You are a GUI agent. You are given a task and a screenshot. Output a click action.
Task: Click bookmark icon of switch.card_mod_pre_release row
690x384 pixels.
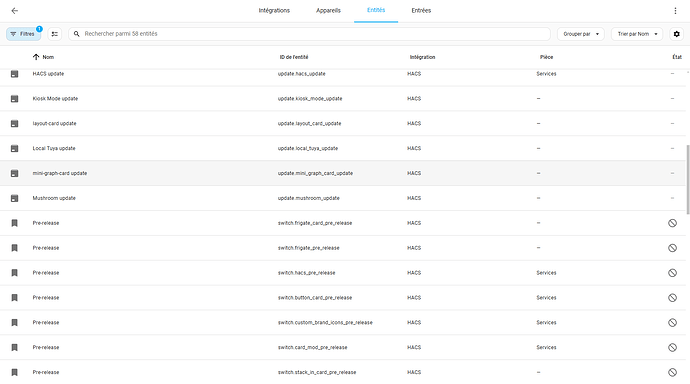[x=15, y=347]
